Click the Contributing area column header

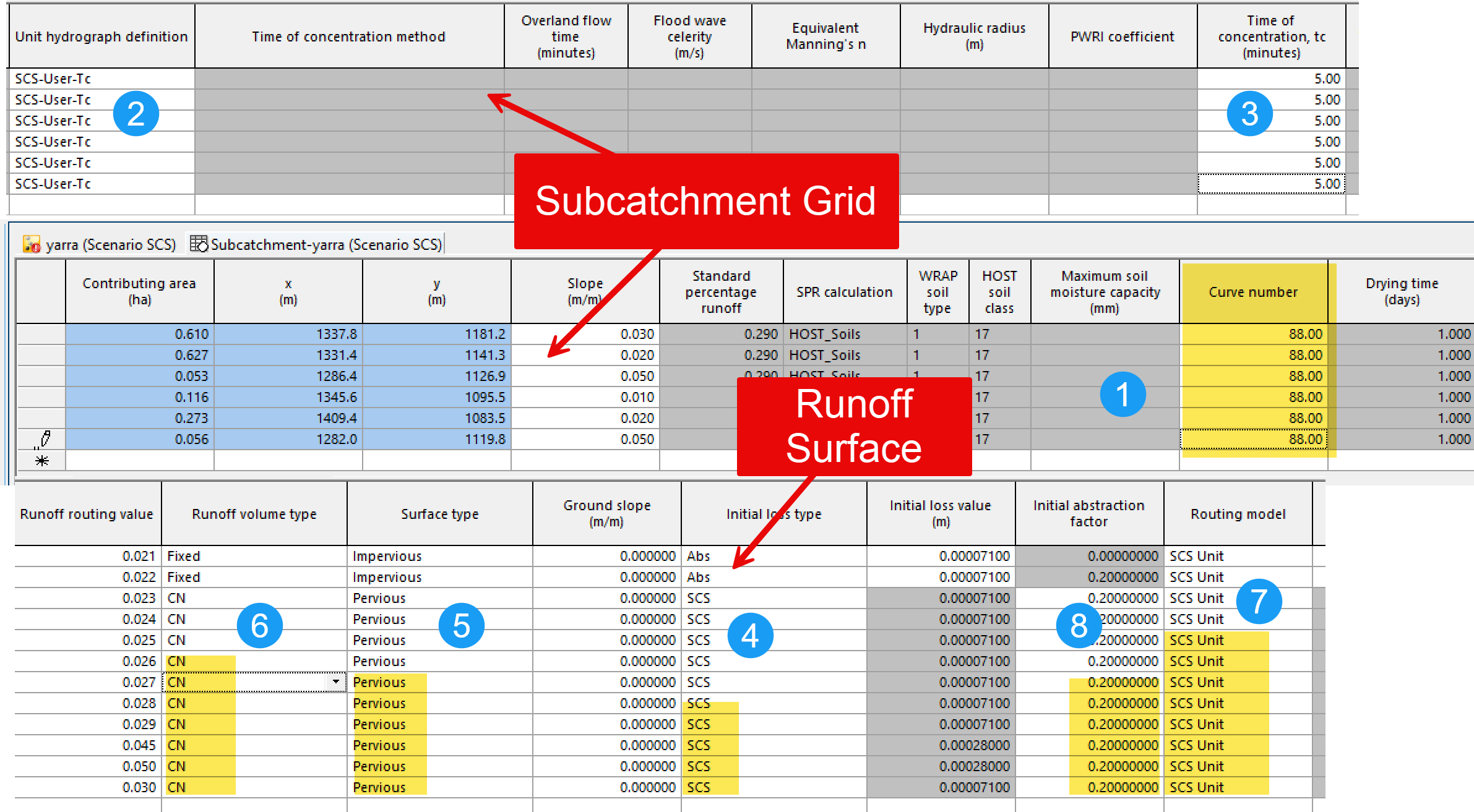coord(139,291)
